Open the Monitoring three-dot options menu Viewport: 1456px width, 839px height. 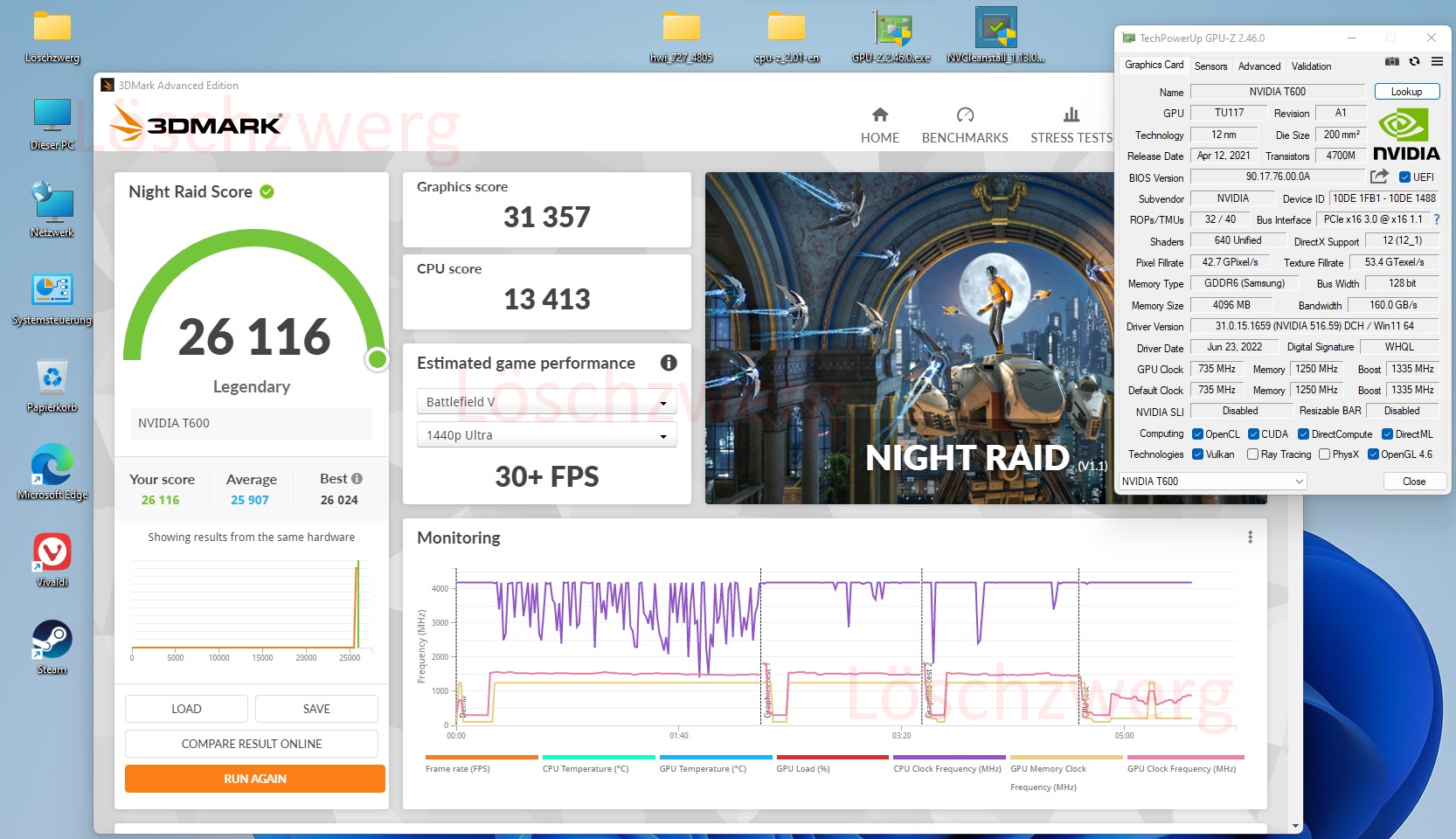point(1251,537)
